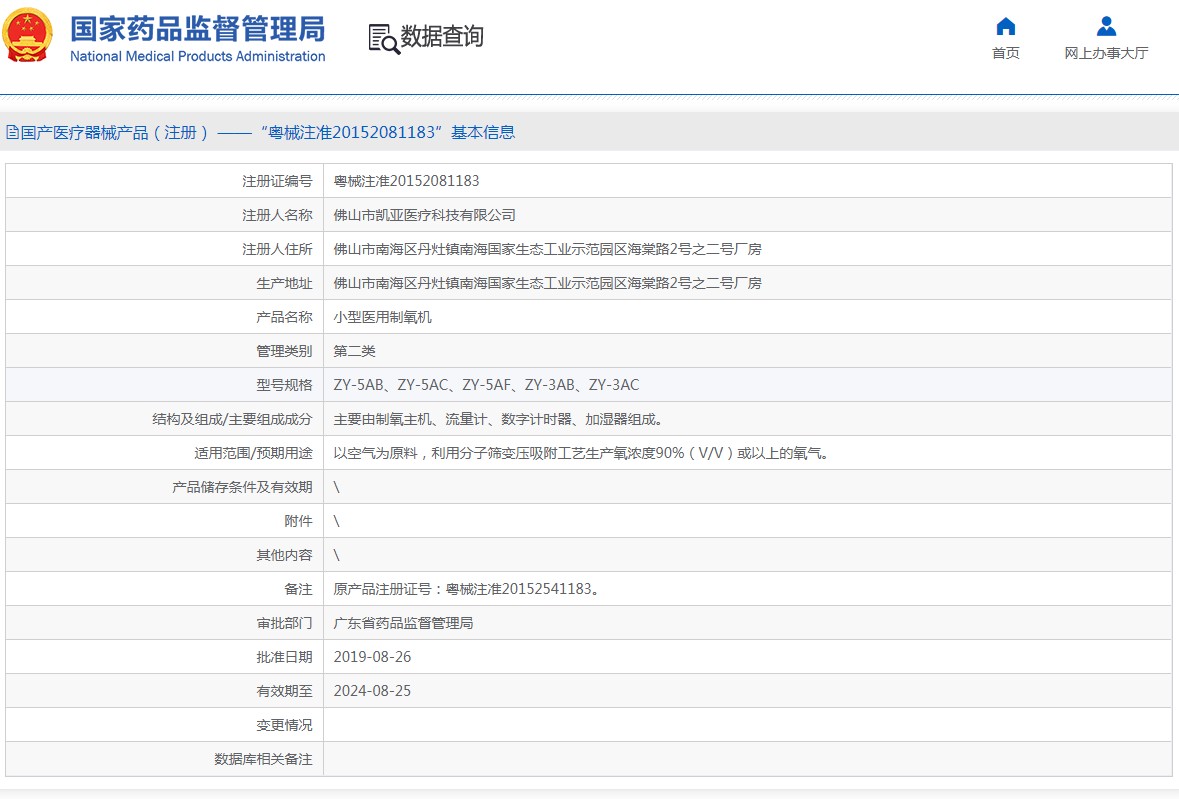Screen dimensions: 1179x799
Task: Select intended use text 以空气为原料
Action: coord(580,453)
